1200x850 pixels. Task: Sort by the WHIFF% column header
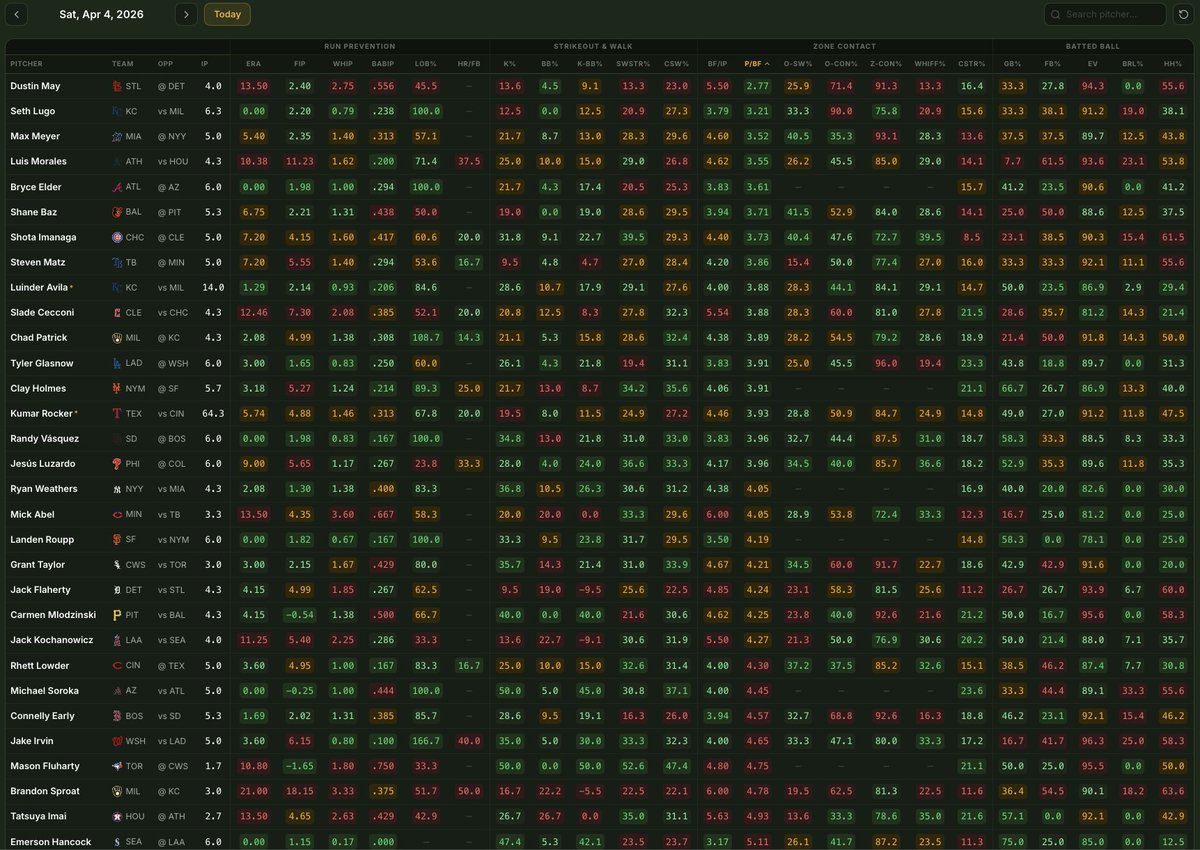(930, 63)
